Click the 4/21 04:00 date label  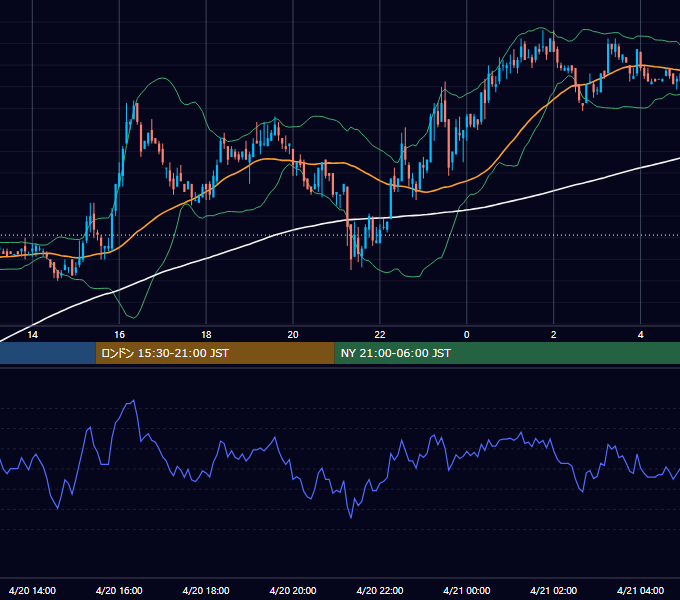click(641, 590)
